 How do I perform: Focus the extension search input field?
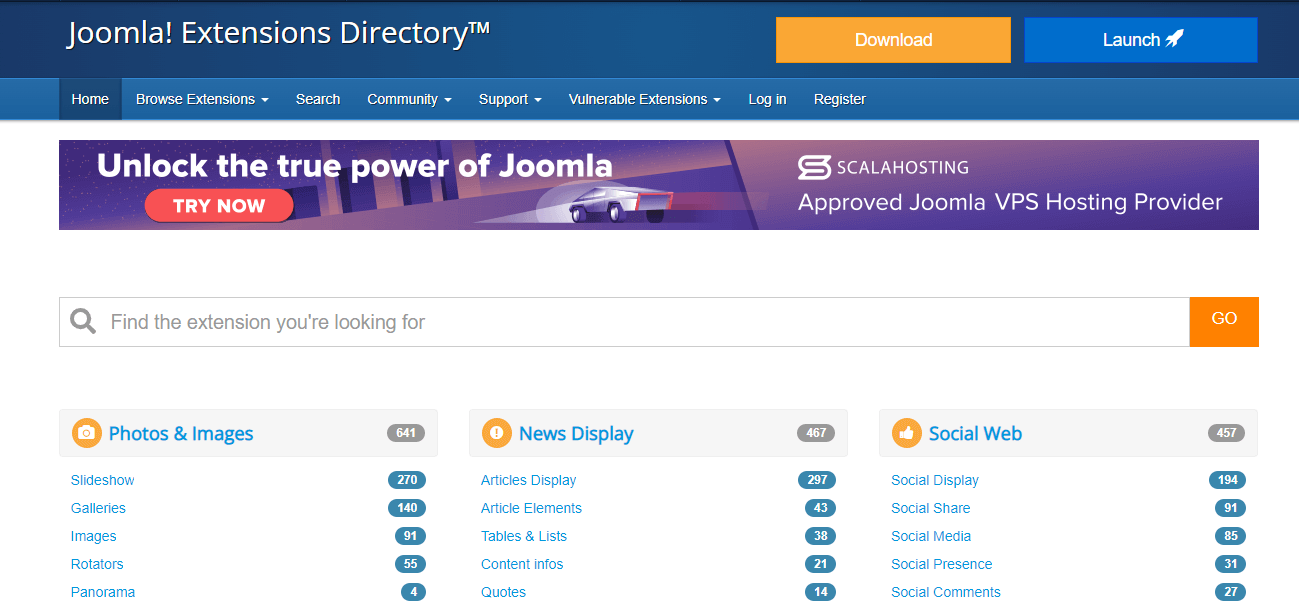pyautogui.click(x=640, y=322)
